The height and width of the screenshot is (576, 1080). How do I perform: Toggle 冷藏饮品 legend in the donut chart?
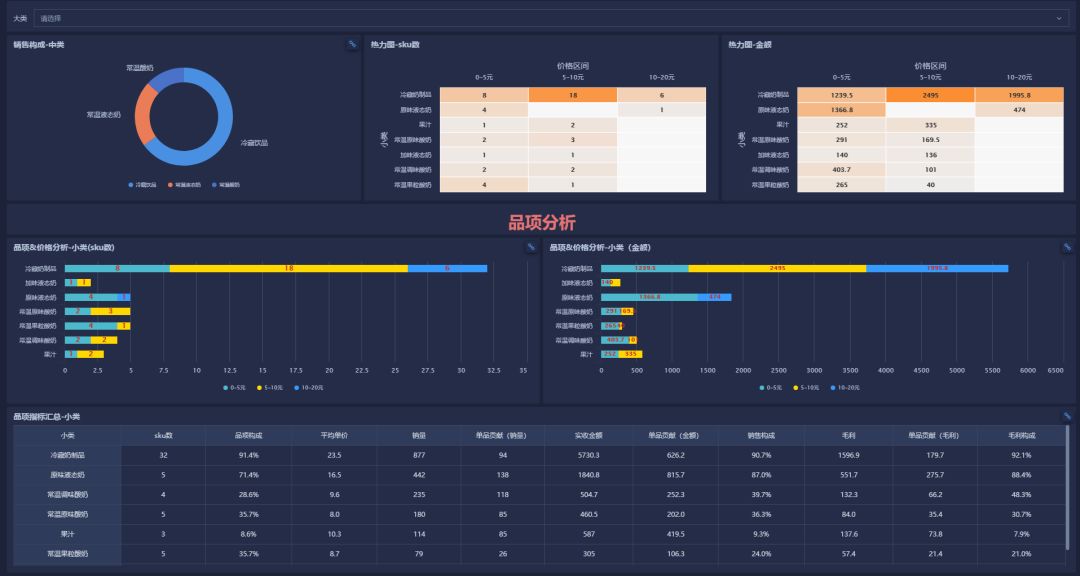point(142,185)
